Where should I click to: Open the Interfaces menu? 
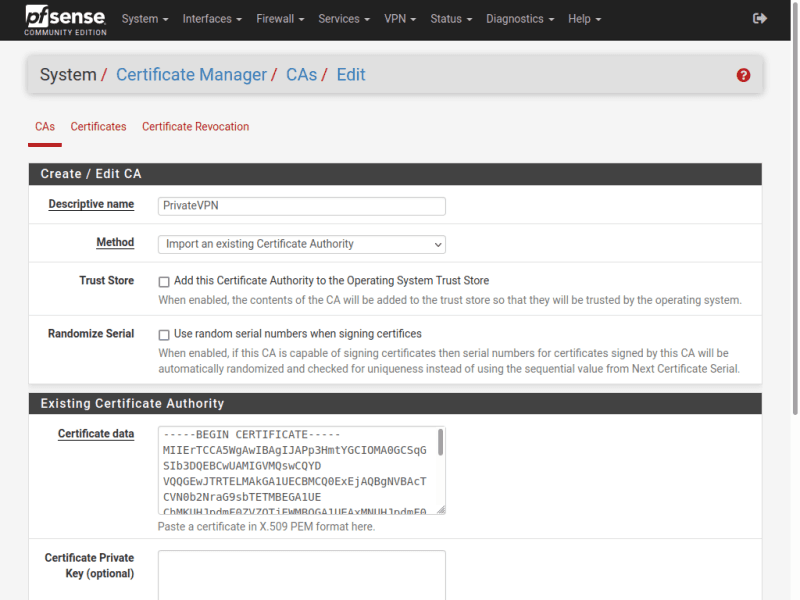[x=213, y=19]
